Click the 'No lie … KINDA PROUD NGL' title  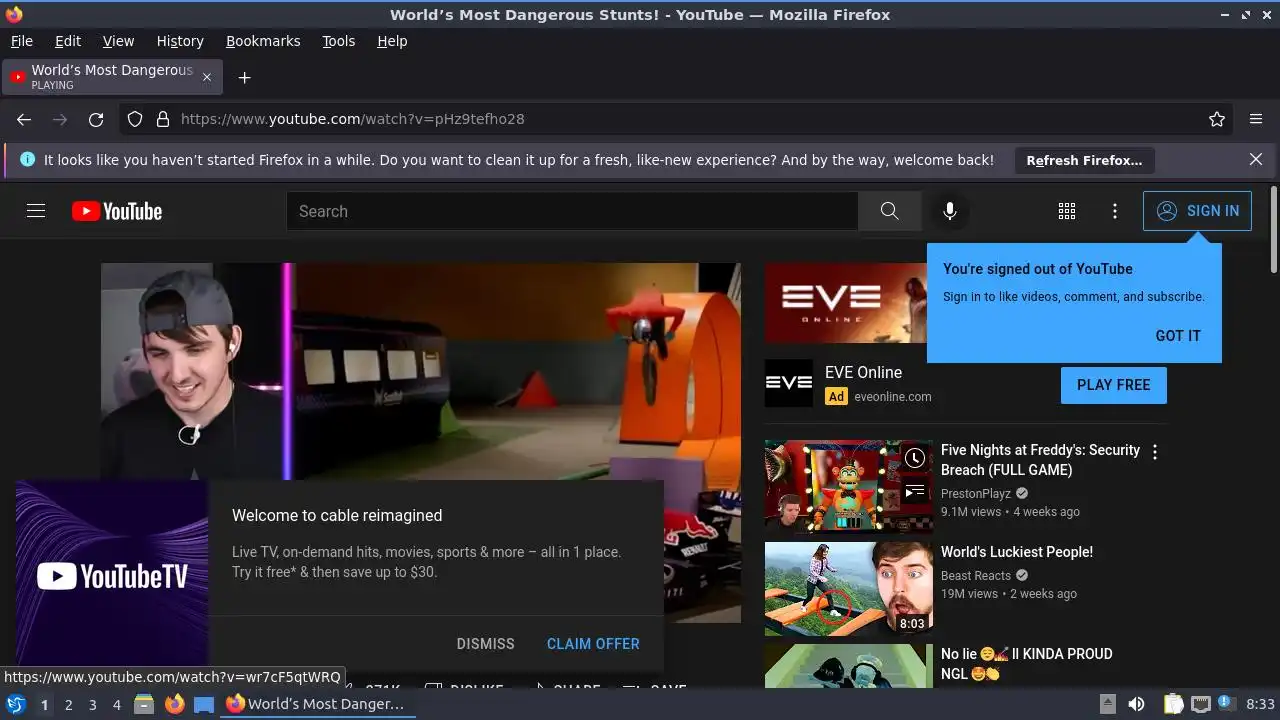click(x=1027, y=664)
